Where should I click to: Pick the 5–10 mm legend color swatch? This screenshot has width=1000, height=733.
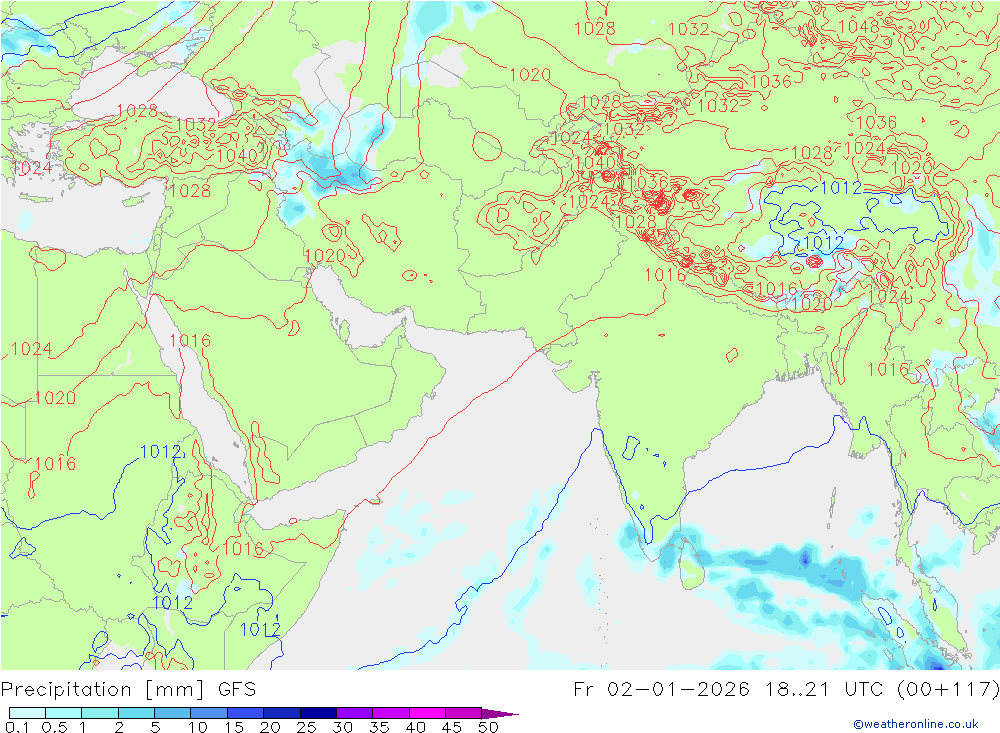173,713
